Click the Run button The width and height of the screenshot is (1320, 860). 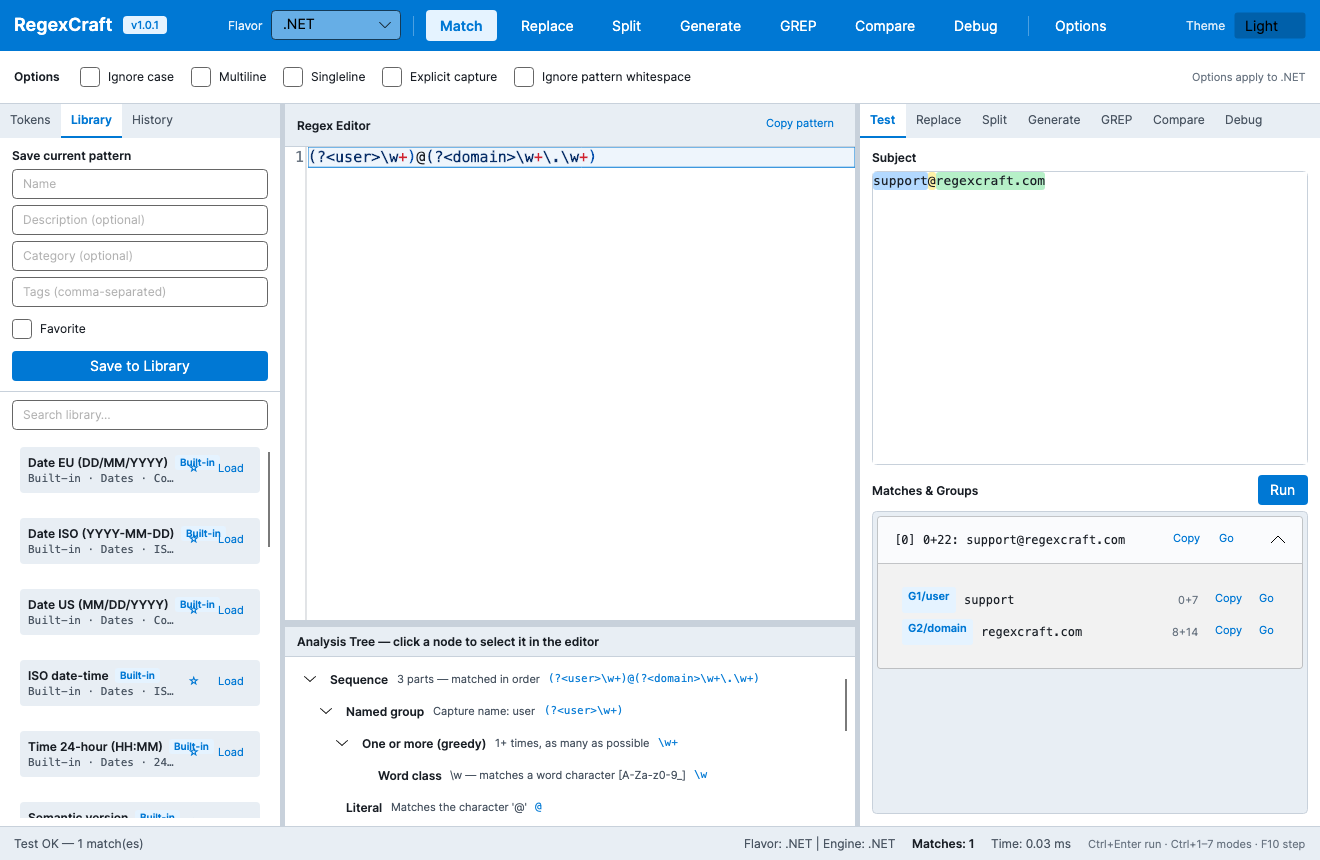click(1283, 490)
